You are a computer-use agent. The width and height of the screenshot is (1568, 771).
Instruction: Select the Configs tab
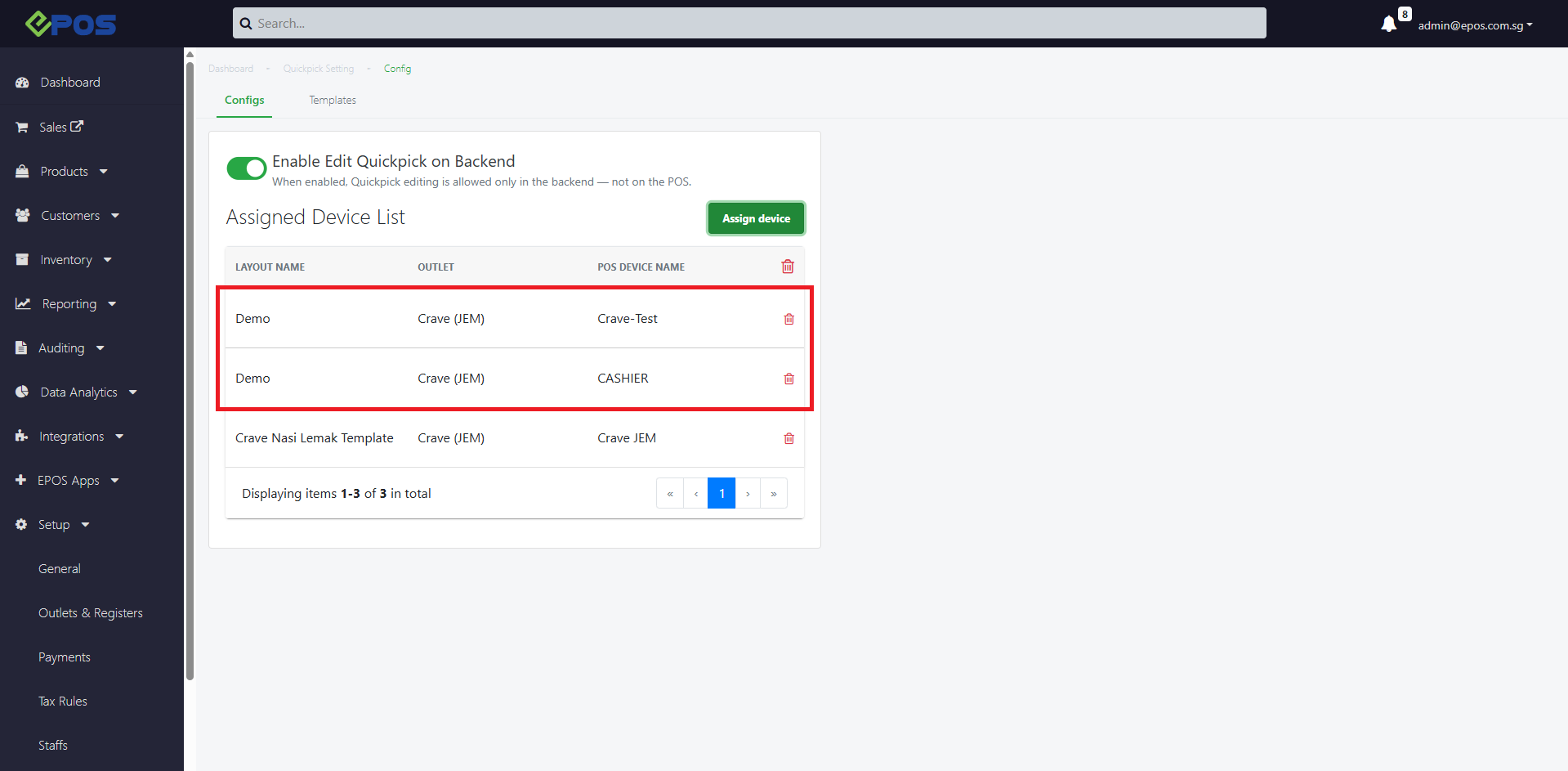point(244,101)
